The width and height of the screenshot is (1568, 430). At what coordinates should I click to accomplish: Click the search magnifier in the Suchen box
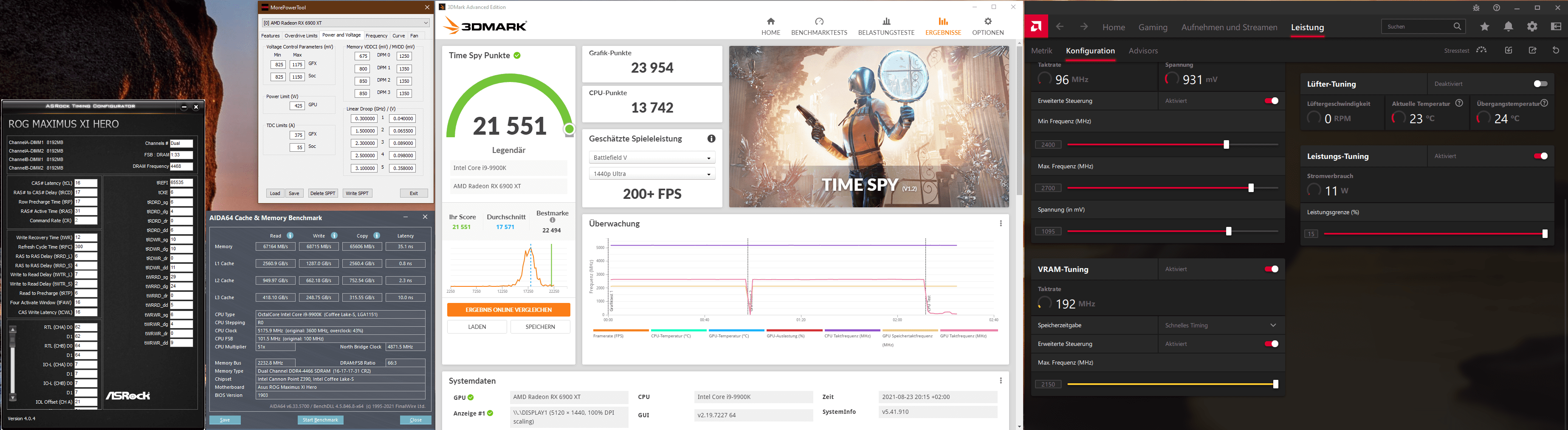coord(1457,26)
